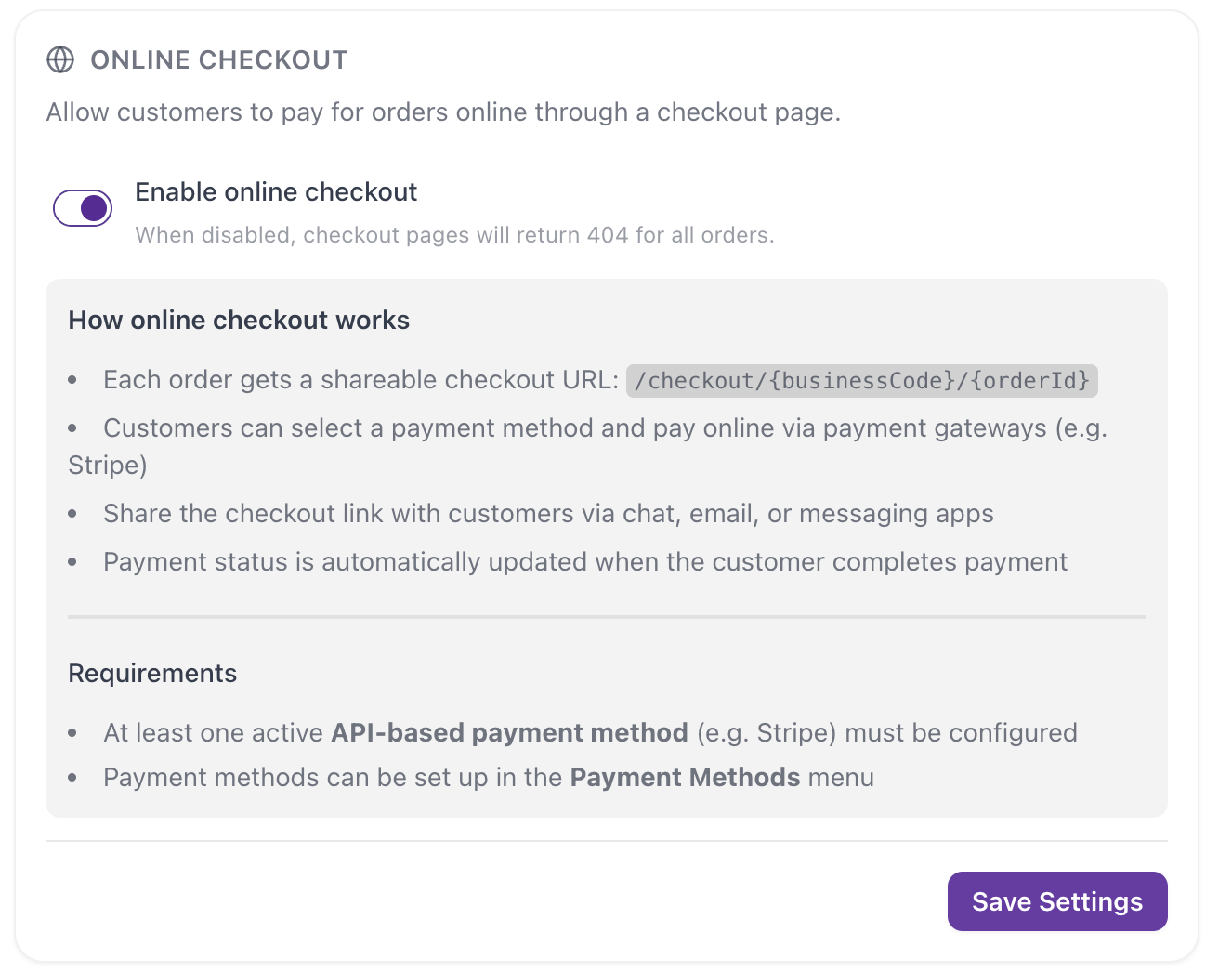Click the At least one active requirement bullet
The image size is (1232, 972).
(590, 733)
